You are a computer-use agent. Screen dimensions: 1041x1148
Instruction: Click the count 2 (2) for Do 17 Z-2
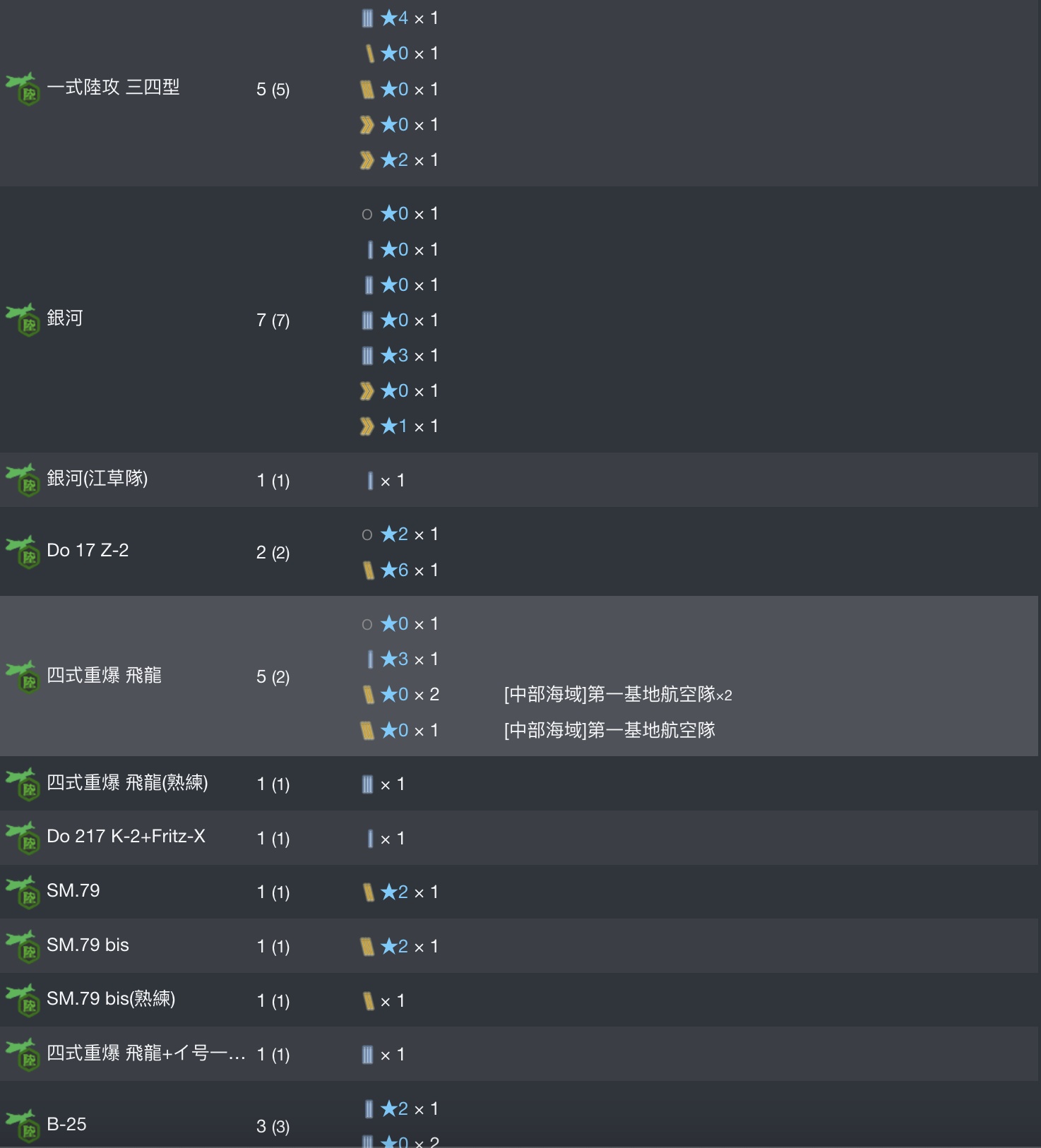273,553
